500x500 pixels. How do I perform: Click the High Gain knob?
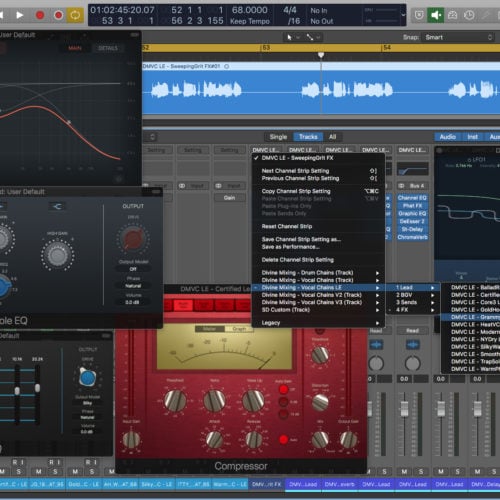pos(58,255)
